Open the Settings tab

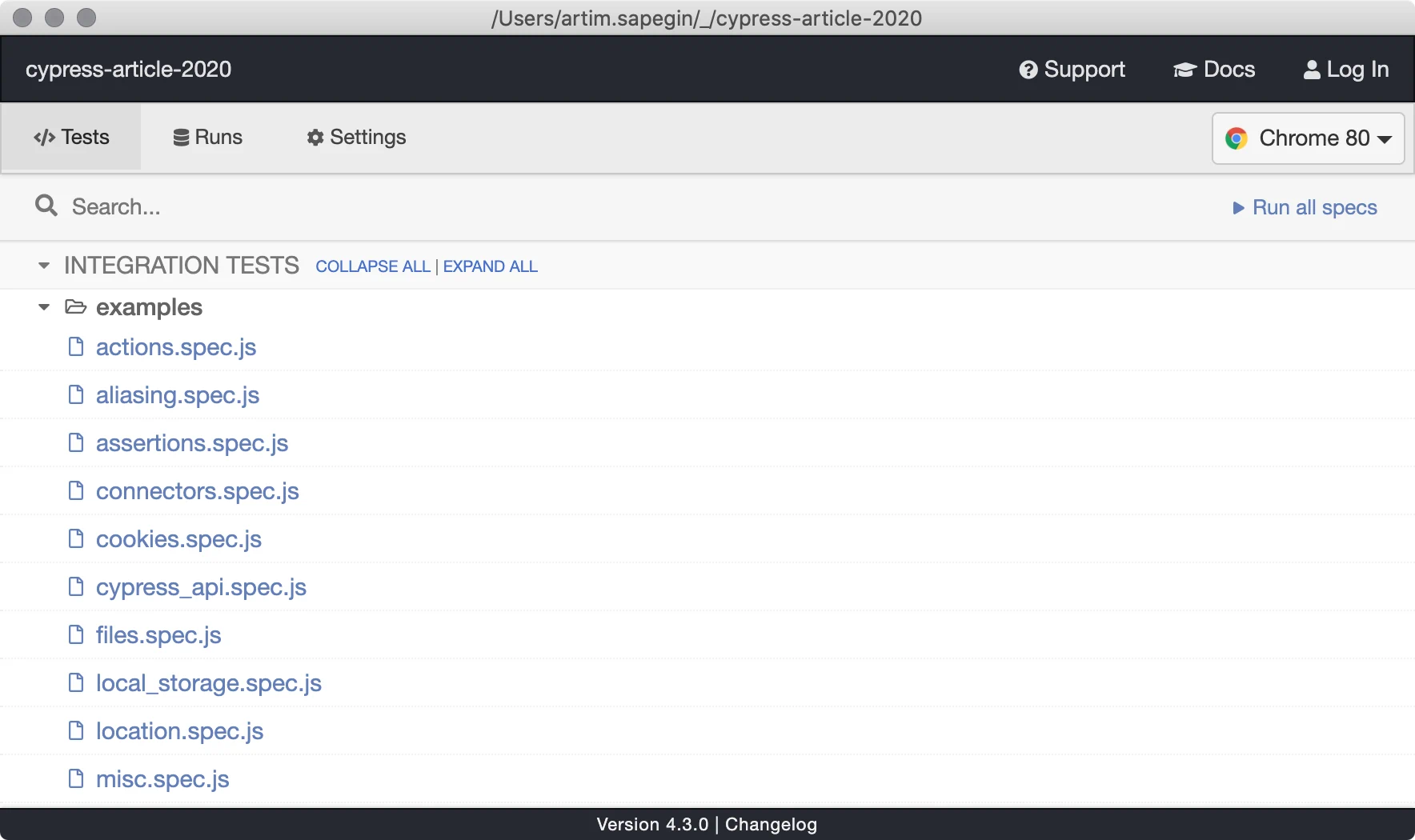coord(355,137)
